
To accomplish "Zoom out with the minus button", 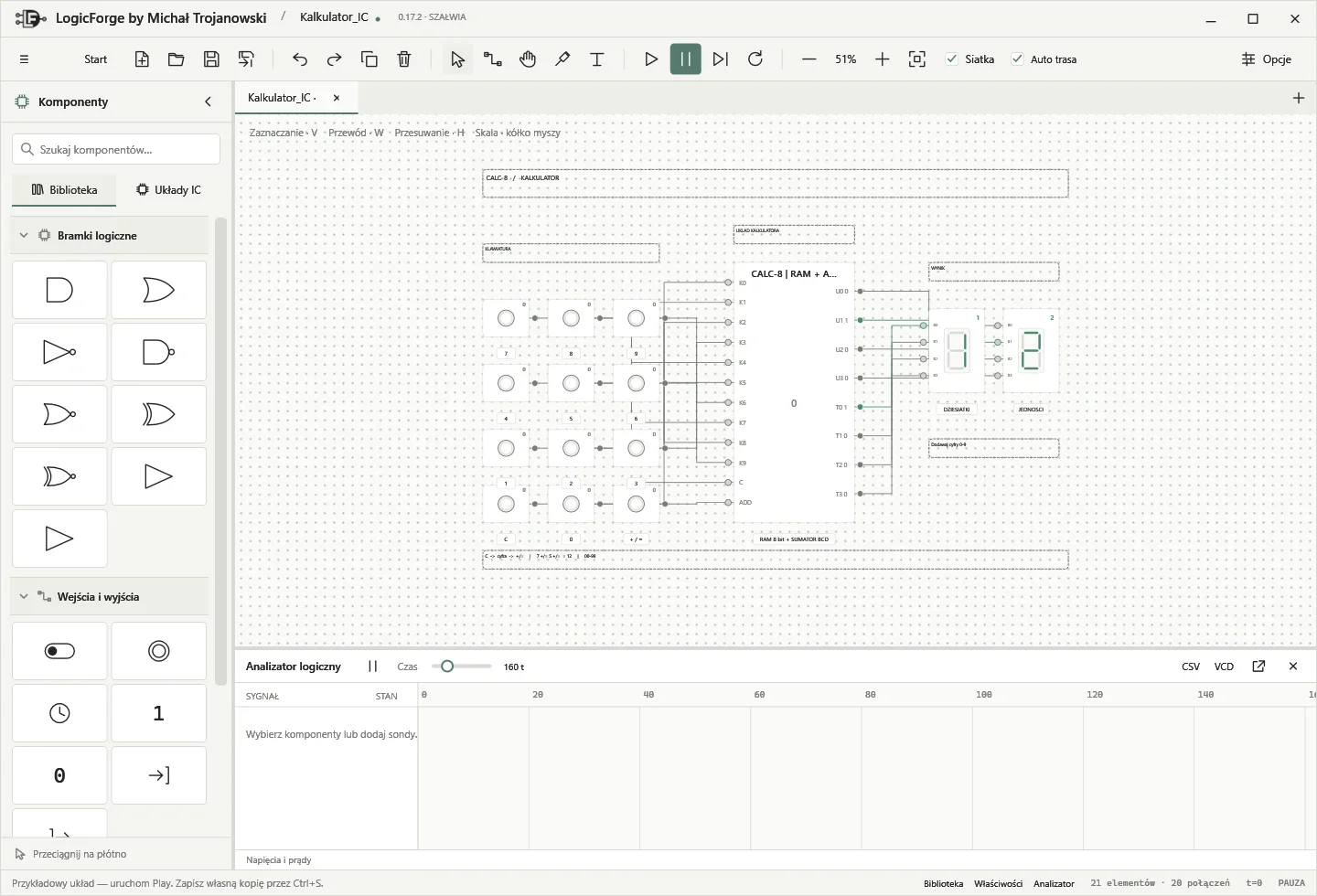I will [809, 59].
